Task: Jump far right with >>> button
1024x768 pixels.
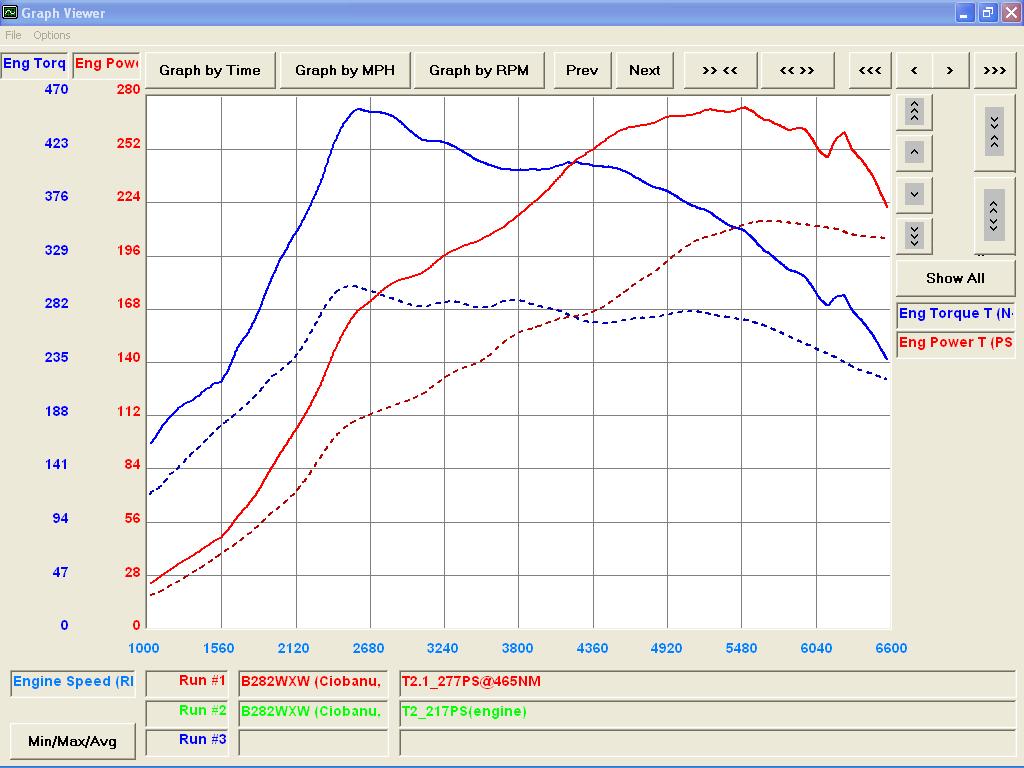Action: pyautogui.click(x=995, y=71)
